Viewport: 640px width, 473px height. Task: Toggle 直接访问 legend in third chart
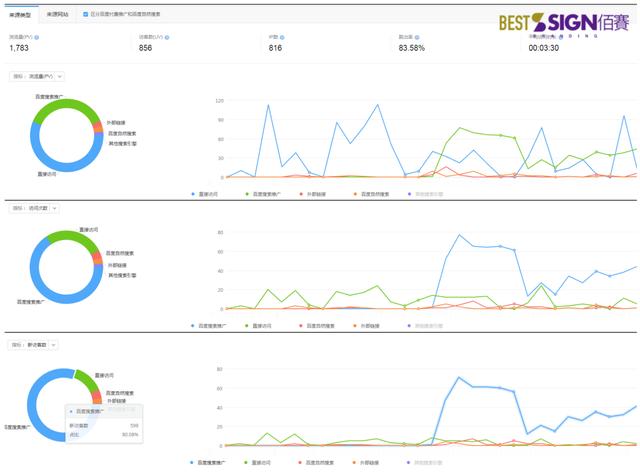coord(258,462)
